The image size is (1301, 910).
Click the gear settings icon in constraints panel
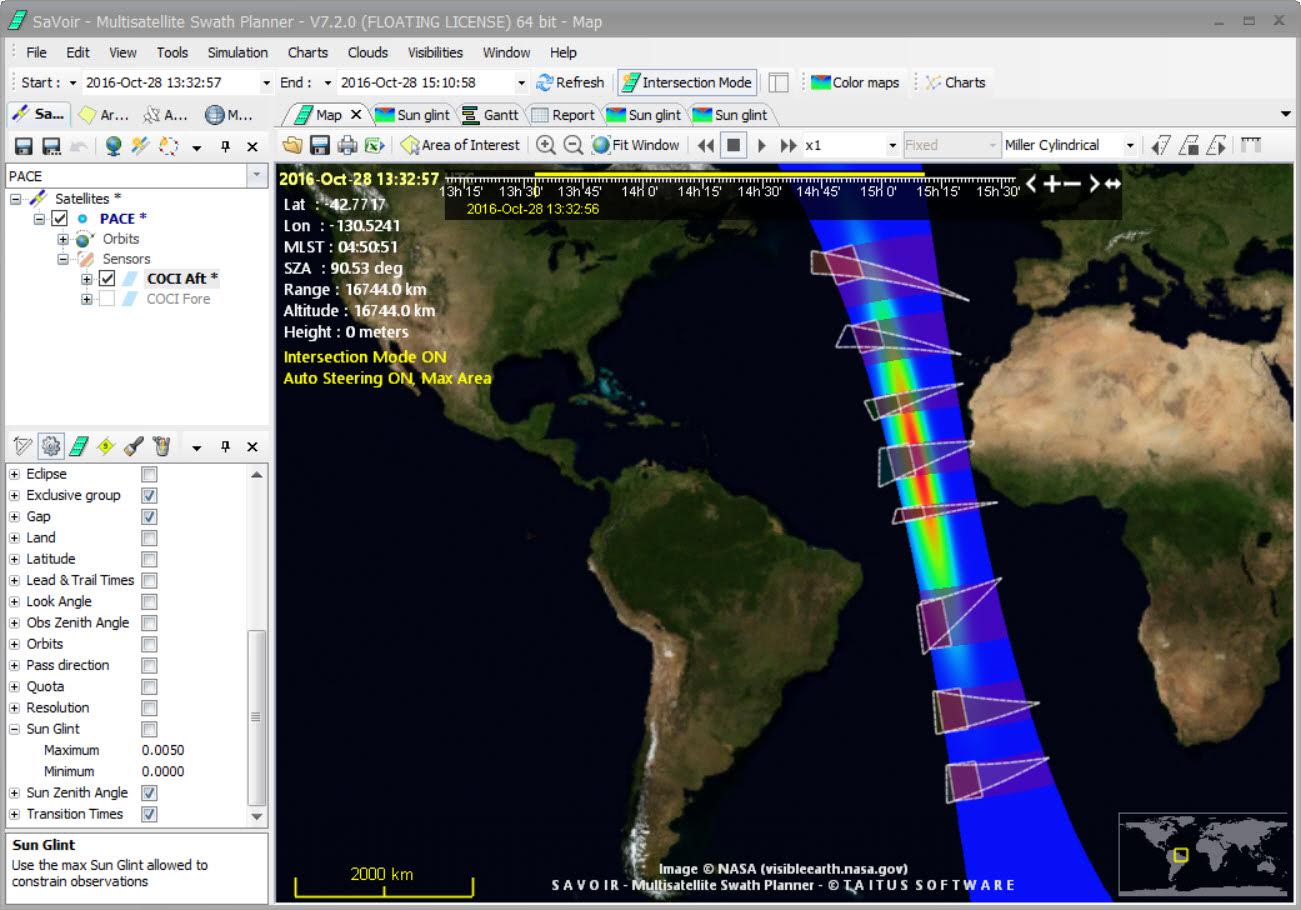point(51,446)
